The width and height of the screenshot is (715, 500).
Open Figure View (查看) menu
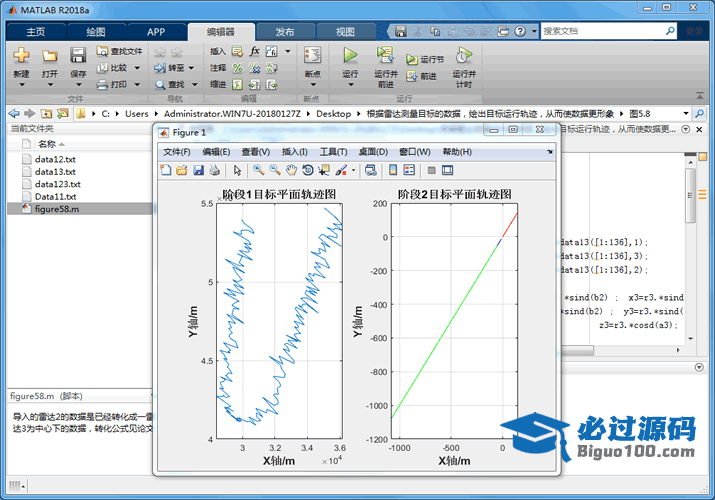(256, 152)
